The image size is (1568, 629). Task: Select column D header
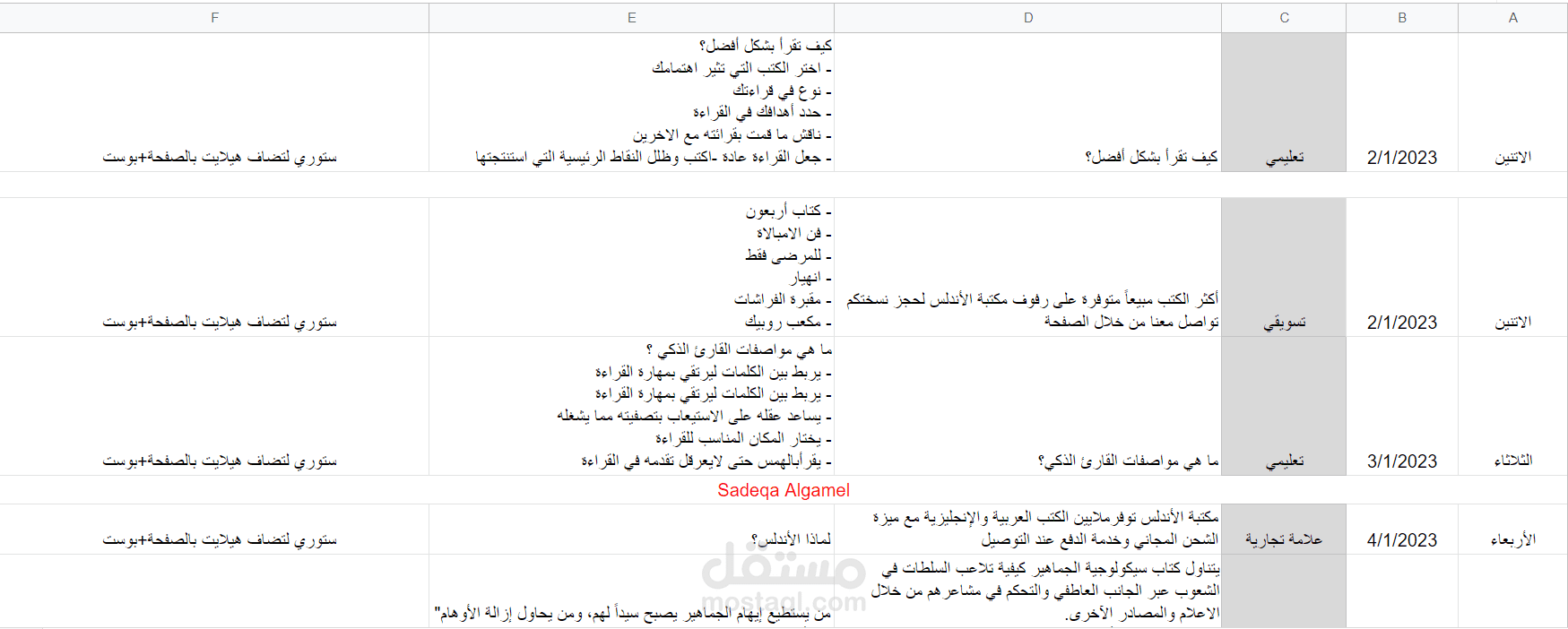click(x=1027, y=18)
